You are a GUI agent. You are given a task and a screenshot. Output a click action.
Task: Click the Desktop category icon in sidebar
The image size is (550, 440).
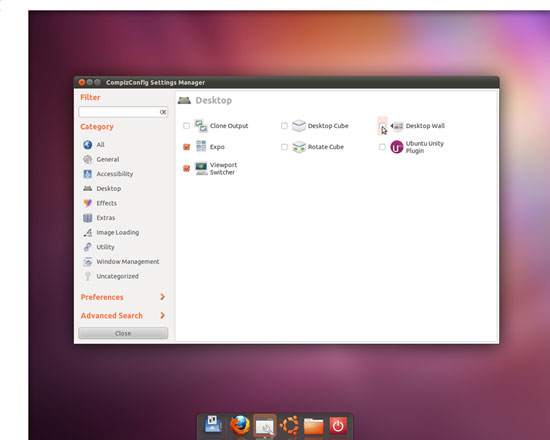coord(88,188)
